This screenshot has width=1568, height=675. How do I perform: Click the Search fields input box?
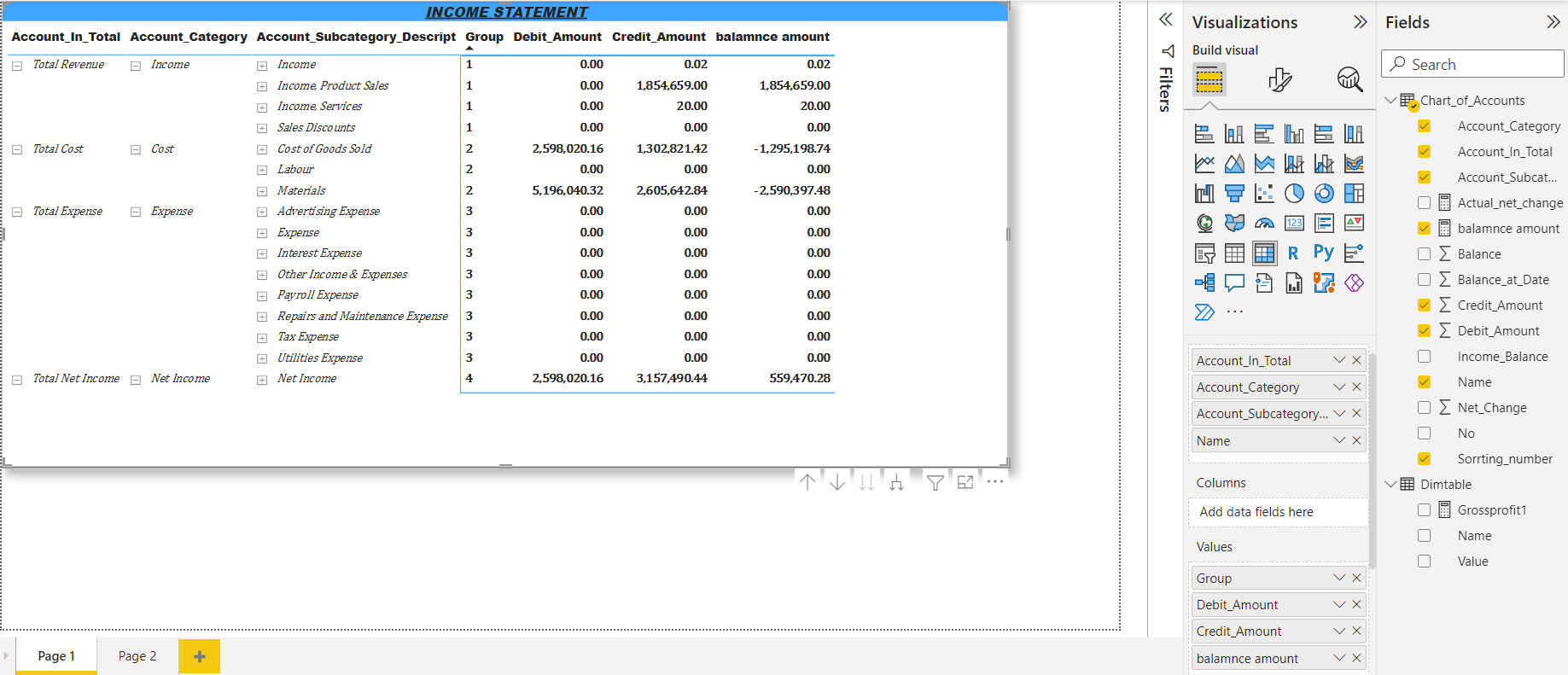click(1472, 64)
